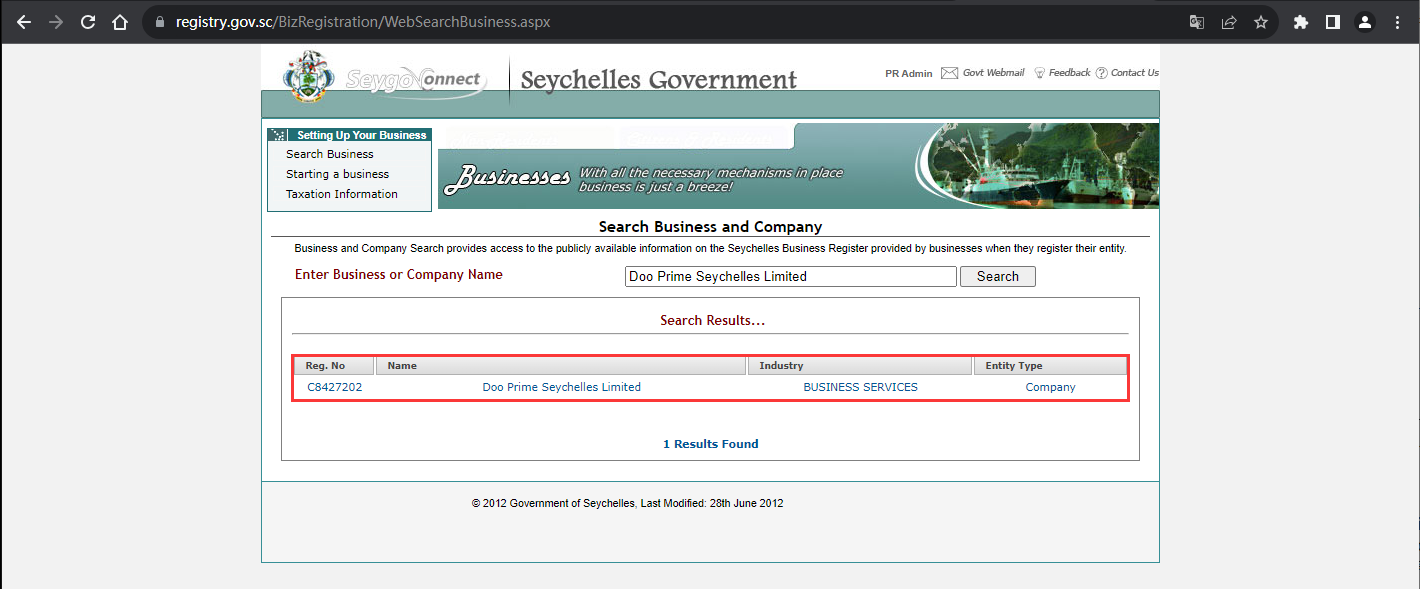View site info via padlock icon
The height and width of the screenshot is (589, 1420).
[x=160, y=22]
